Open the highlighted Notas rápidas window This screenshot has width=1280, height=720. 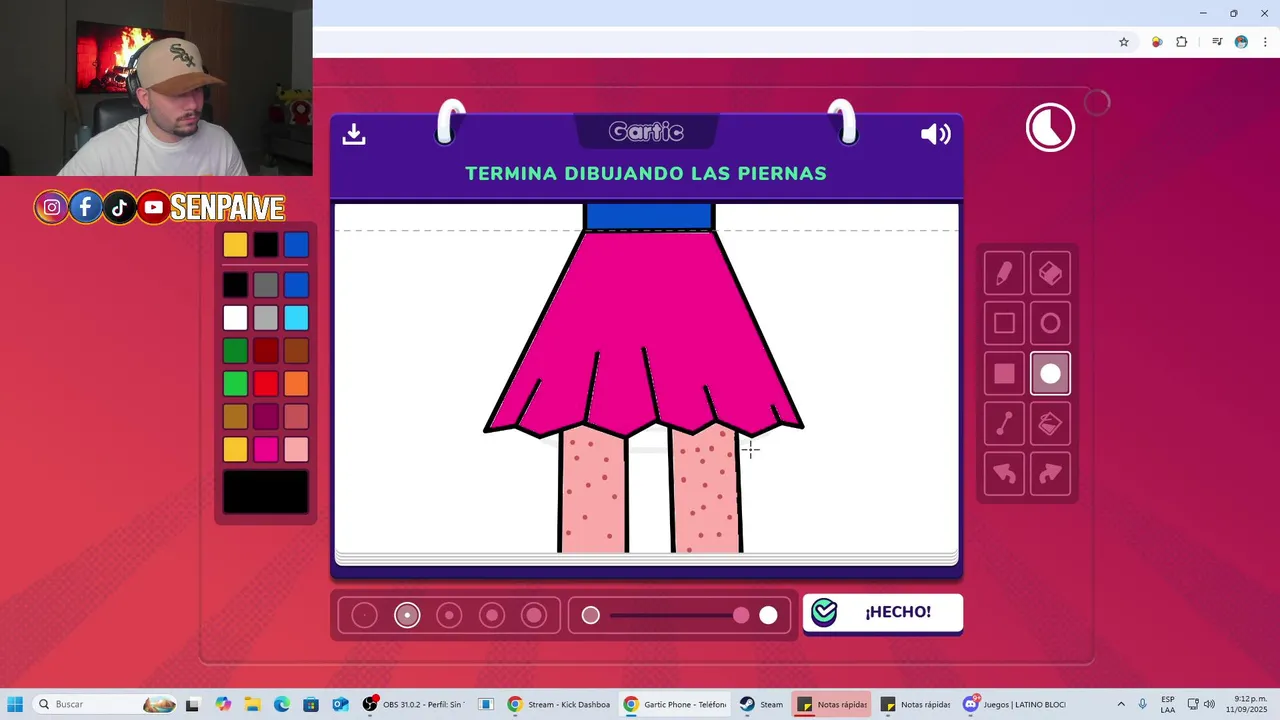pos(833,704)
